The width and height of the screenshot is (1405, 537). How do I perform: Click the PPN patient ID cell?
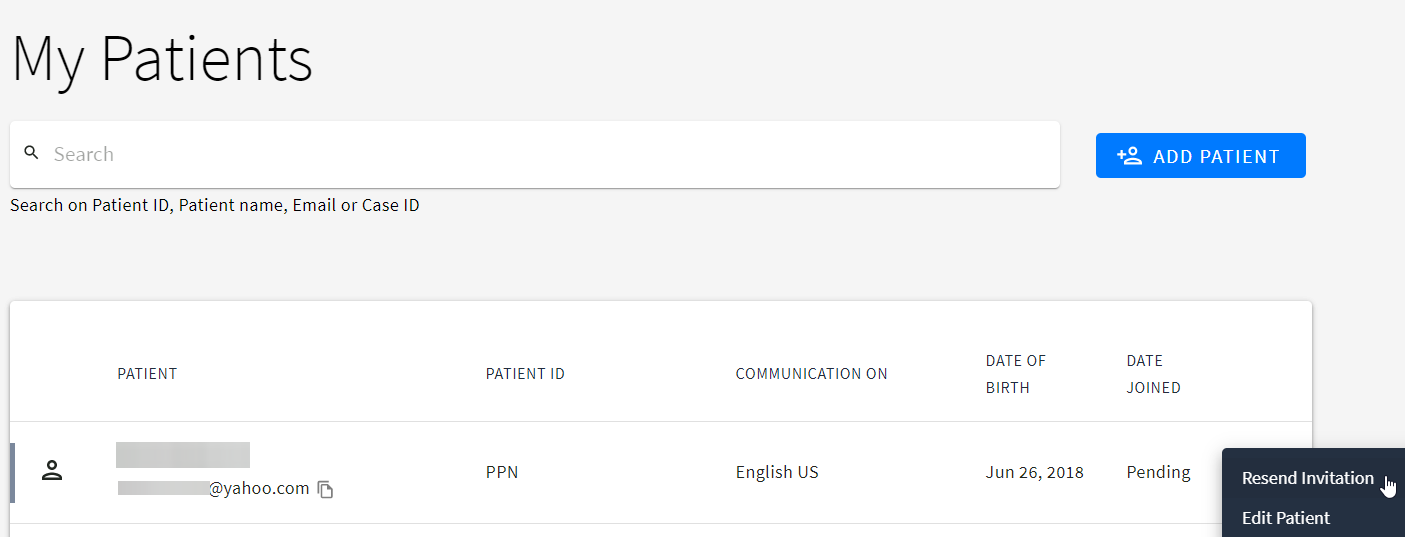pos(502,472)
